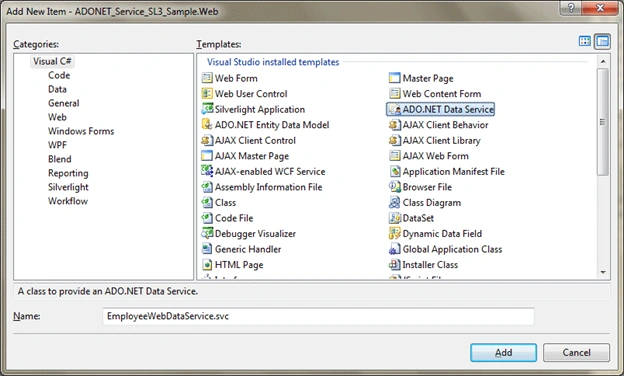Select the Class template icon
624x376 pixels.
point(207,202)
